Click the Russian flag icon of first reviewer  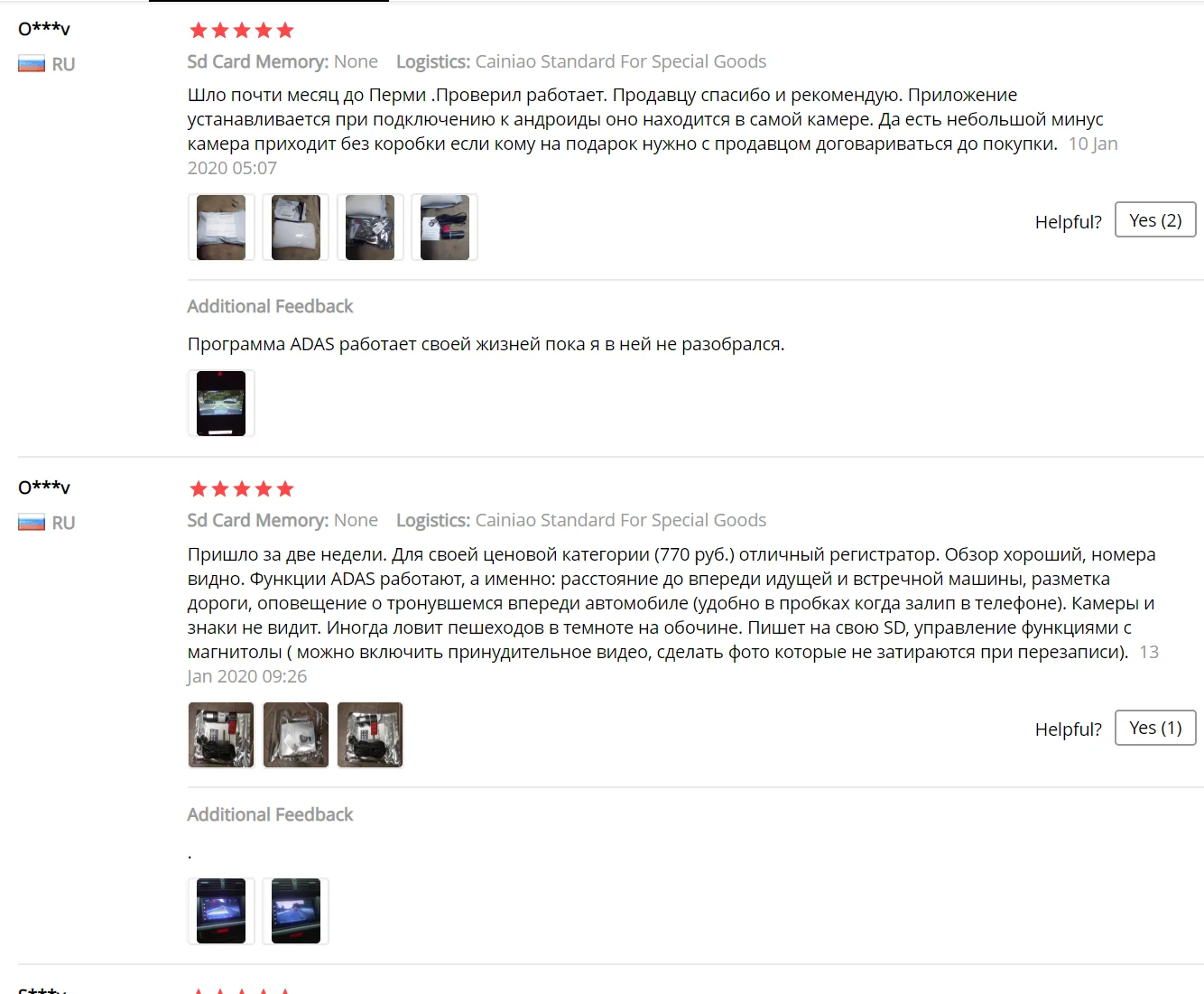pyautogui.click(x=32, y=64)
